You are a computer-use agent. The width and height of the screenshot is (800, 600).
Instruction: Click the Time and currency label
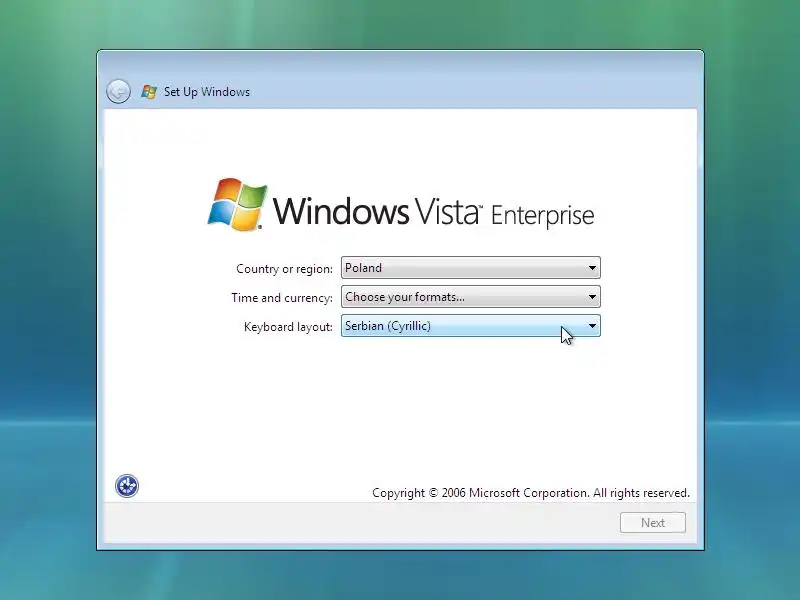[x=282, y=298]
